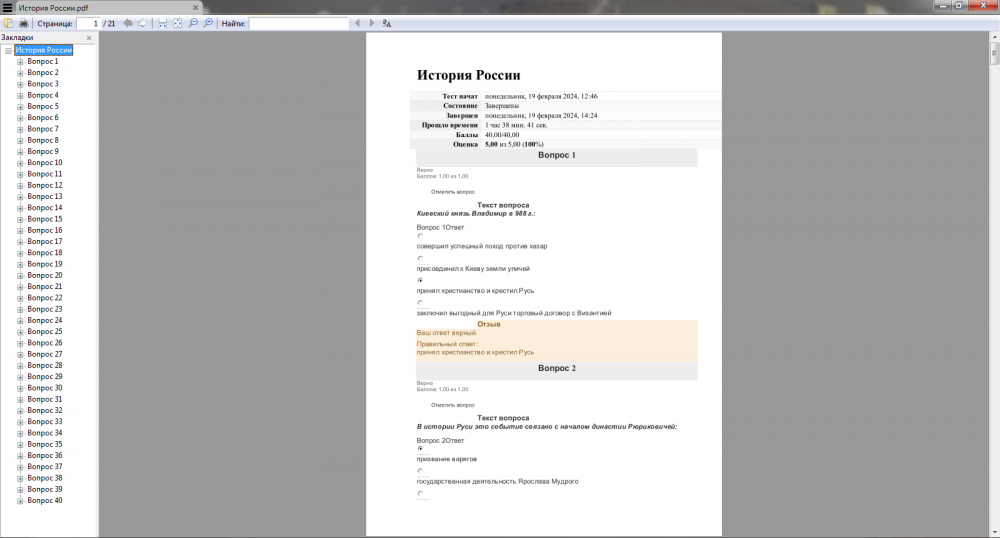Image resolution: width=1000 pixels, height=538 pixels.
Task: Jump to bookmark Вопрос 8
Action: pos(43,140)
